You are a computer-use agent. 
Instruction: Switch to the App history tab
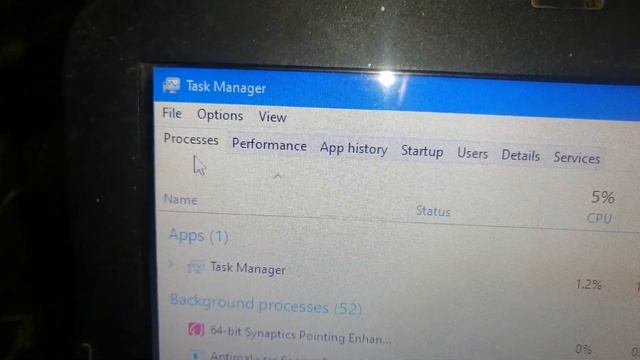353,149
